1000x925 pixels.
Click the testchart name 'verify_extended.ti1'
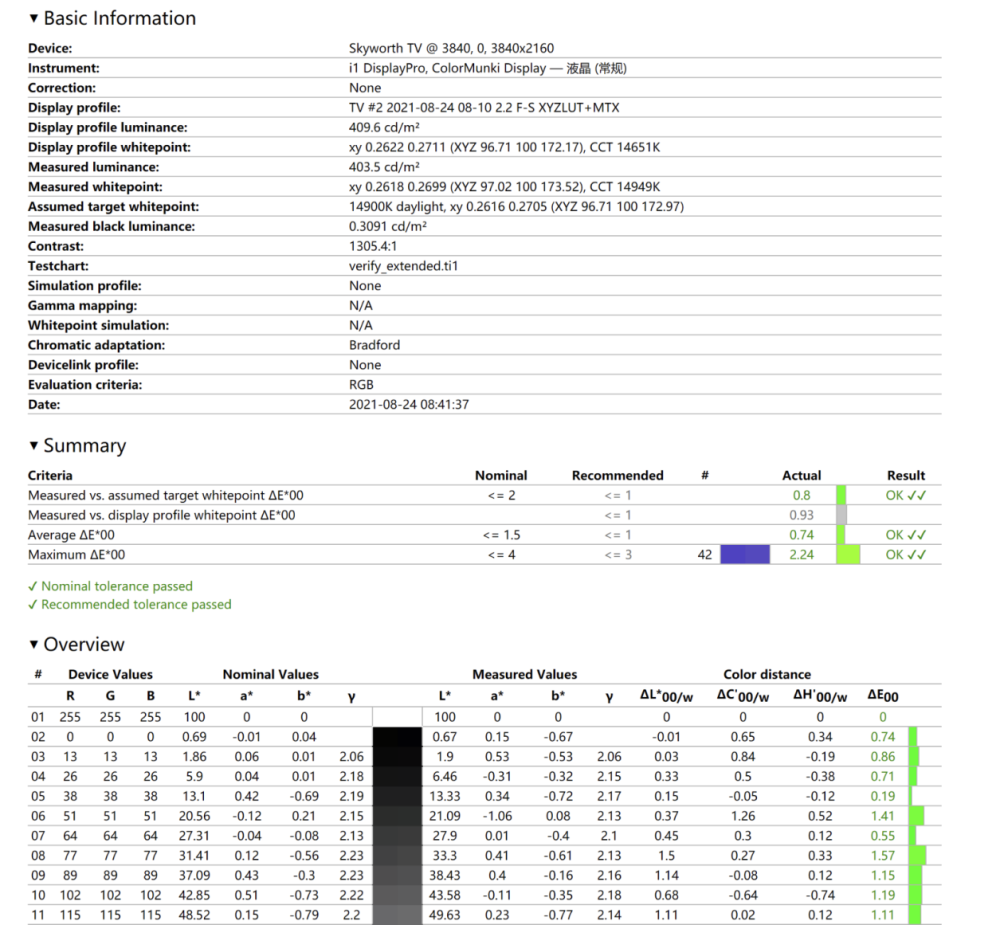[x=403, y=266]
